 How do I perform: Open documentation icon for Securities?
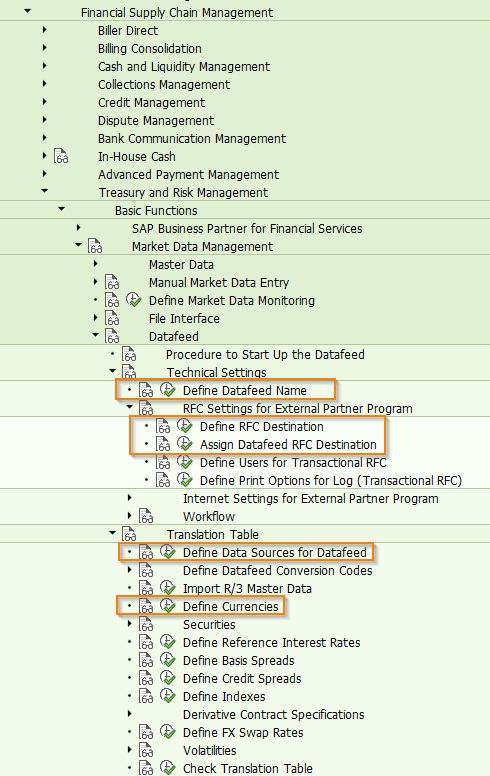click(146, 625)
